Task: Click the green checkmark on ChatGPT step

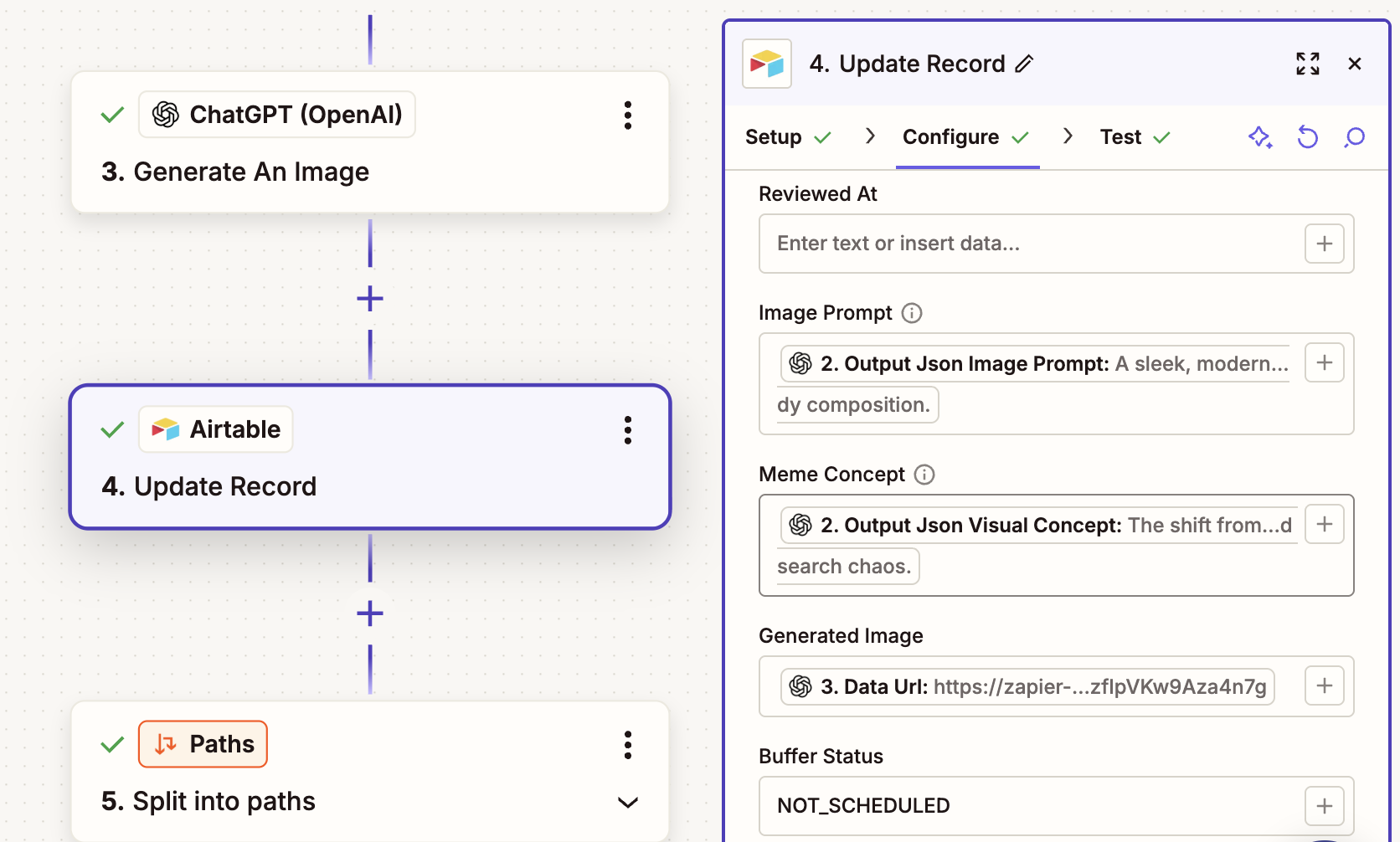Action: pos(112,115)
